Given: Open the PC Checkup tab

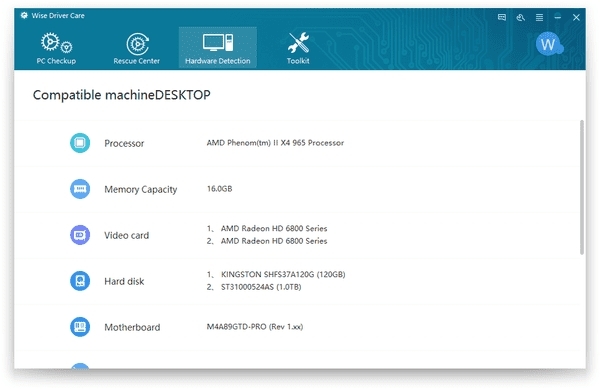Looking at the screenshot, I should 56,48.
